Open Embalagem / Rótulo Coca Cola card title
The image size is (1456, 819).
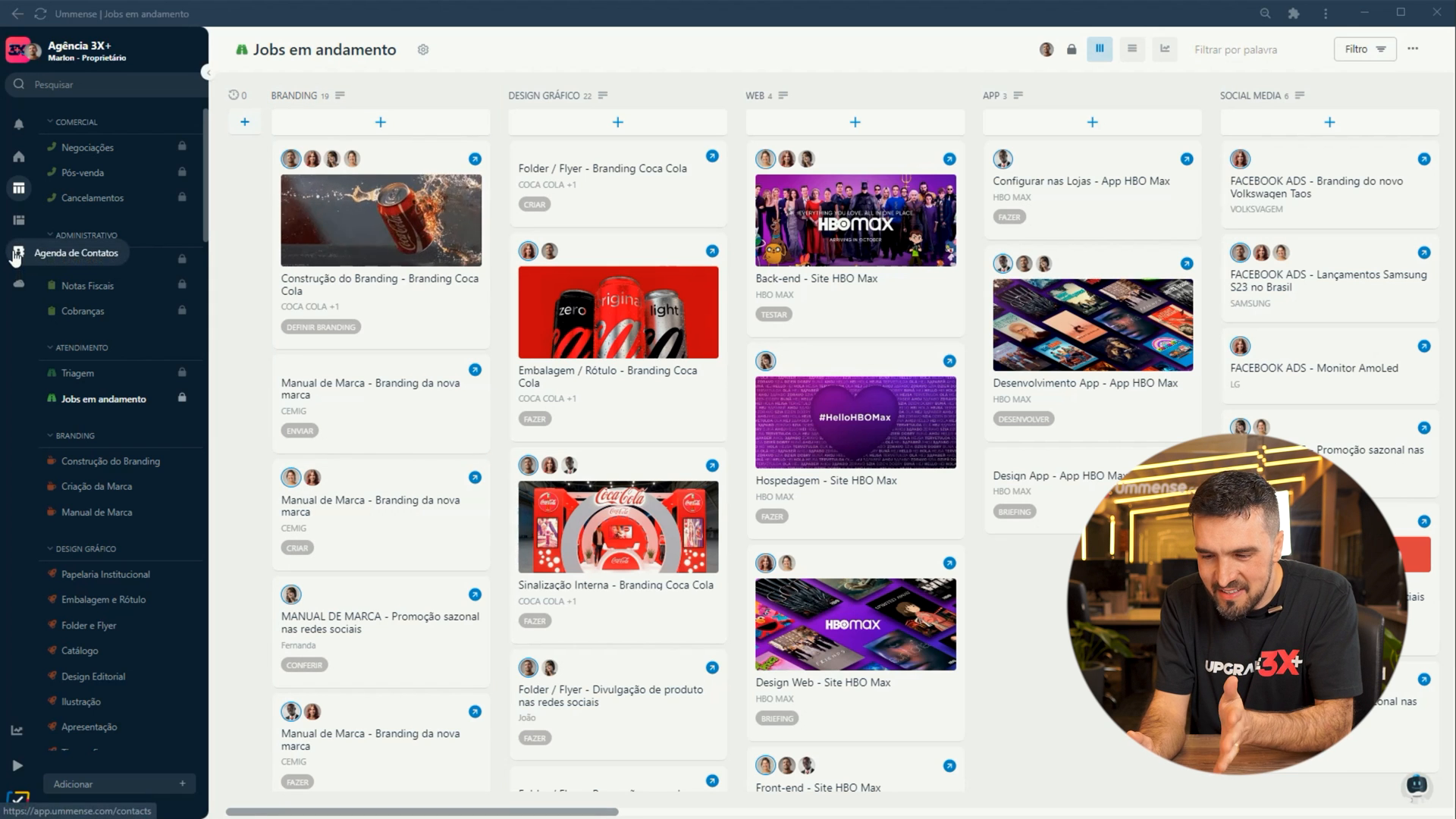coord(607,377)
